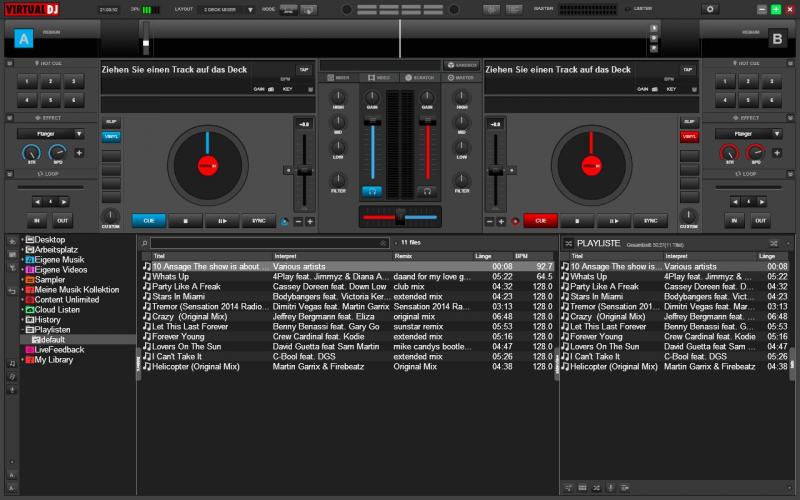Click the plus icon beside deck A effect knobs
The height and width of the screenshot is (500, 800).
click(79, 153)
